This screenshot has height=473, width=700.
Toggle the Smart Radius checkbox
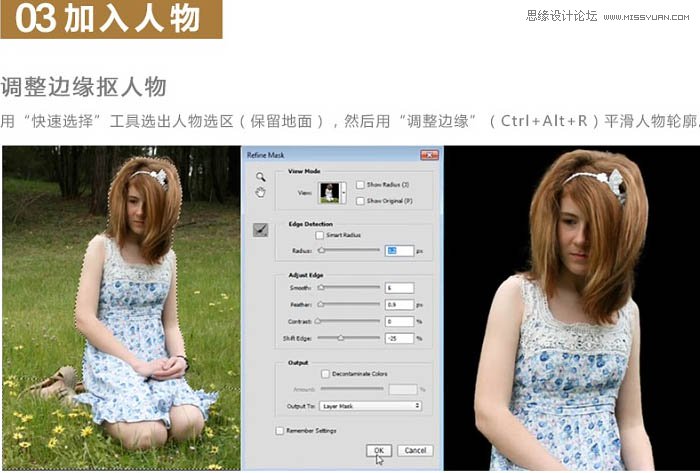[319, 235]
